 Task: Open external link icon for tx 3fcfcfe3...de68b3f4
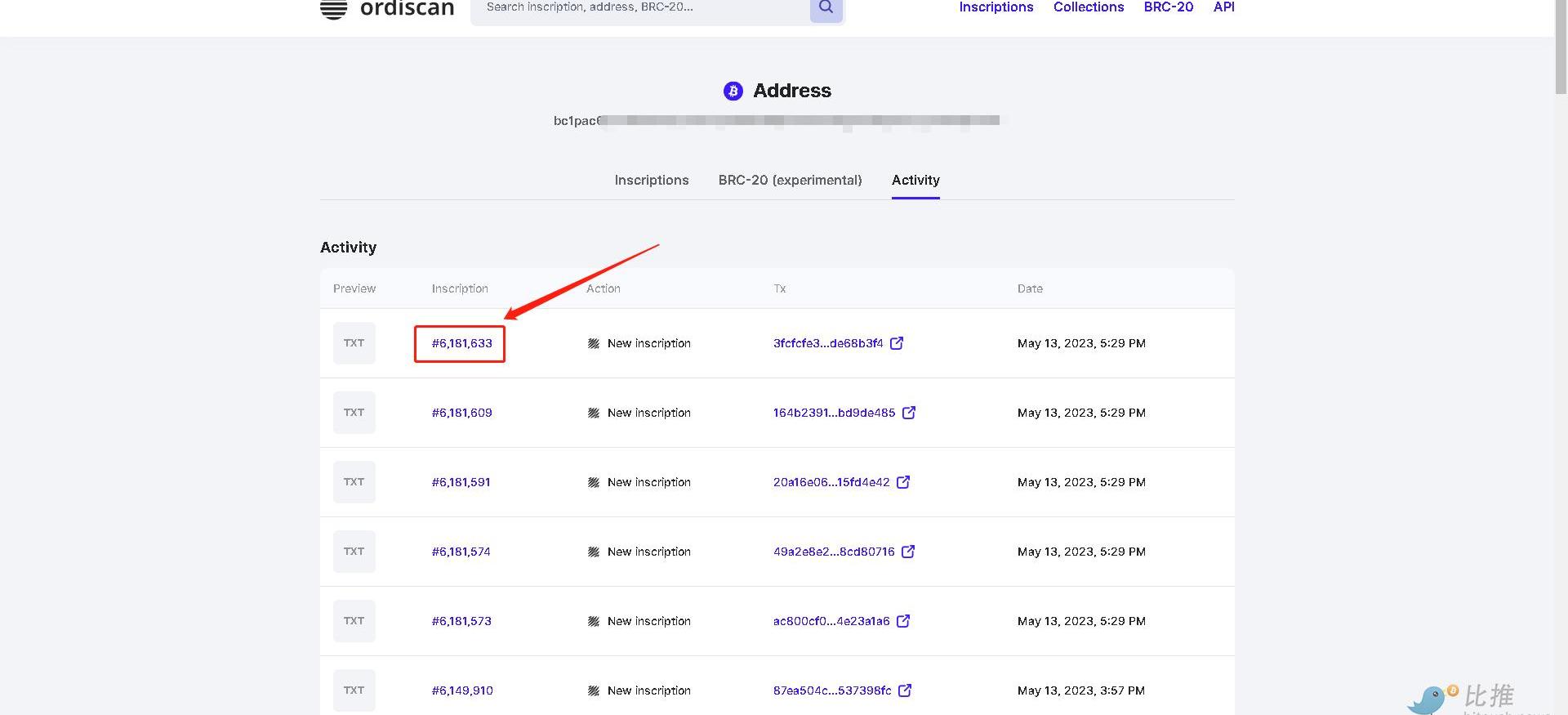coord(897,343)
